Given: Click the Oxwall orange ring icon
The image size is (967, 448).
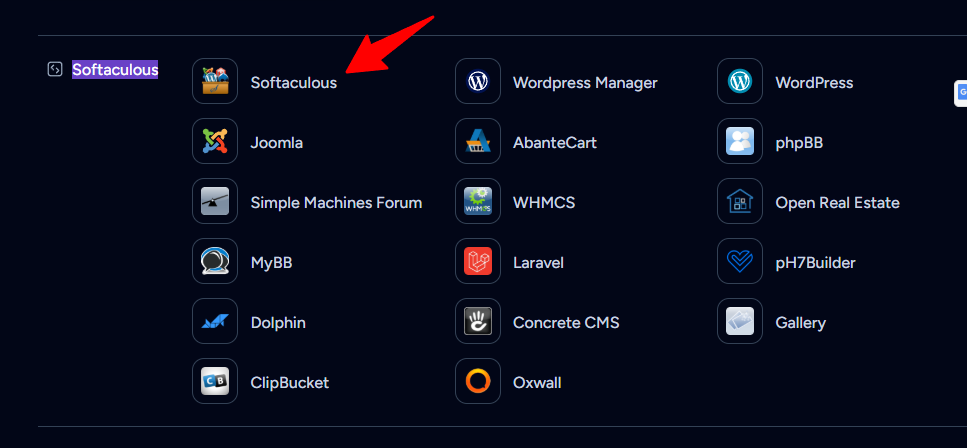Looking at the screenshot, I should (x=478, y=381).
